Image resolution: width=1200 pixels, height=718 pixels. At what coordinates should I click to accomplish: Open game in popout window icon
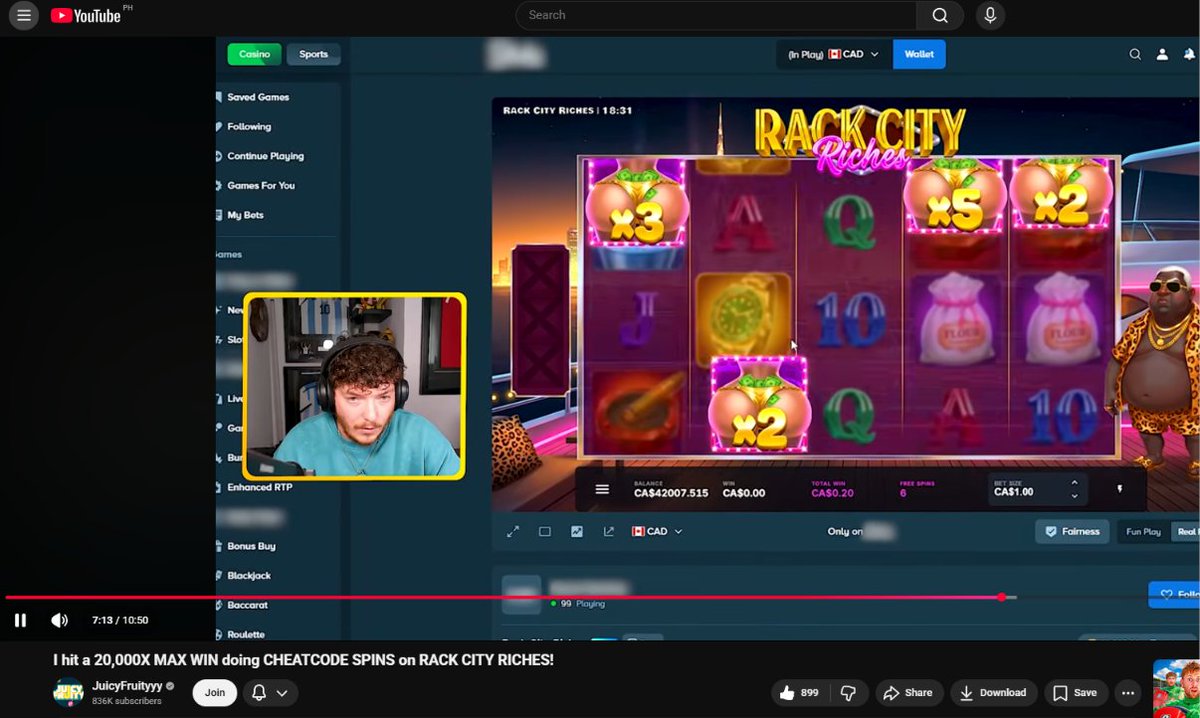(x=608, y=532)
